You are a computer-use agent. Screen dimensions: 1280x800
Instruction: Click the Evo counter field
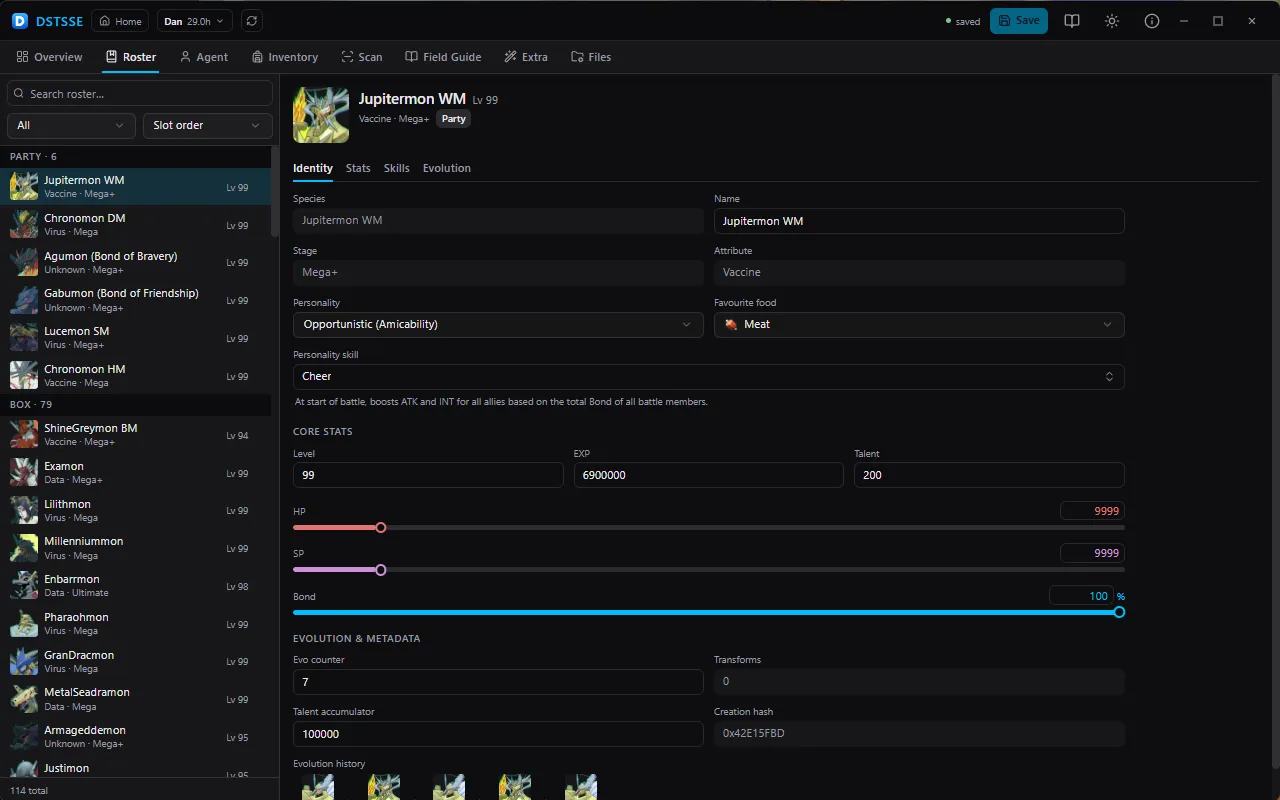pos(498,682)
